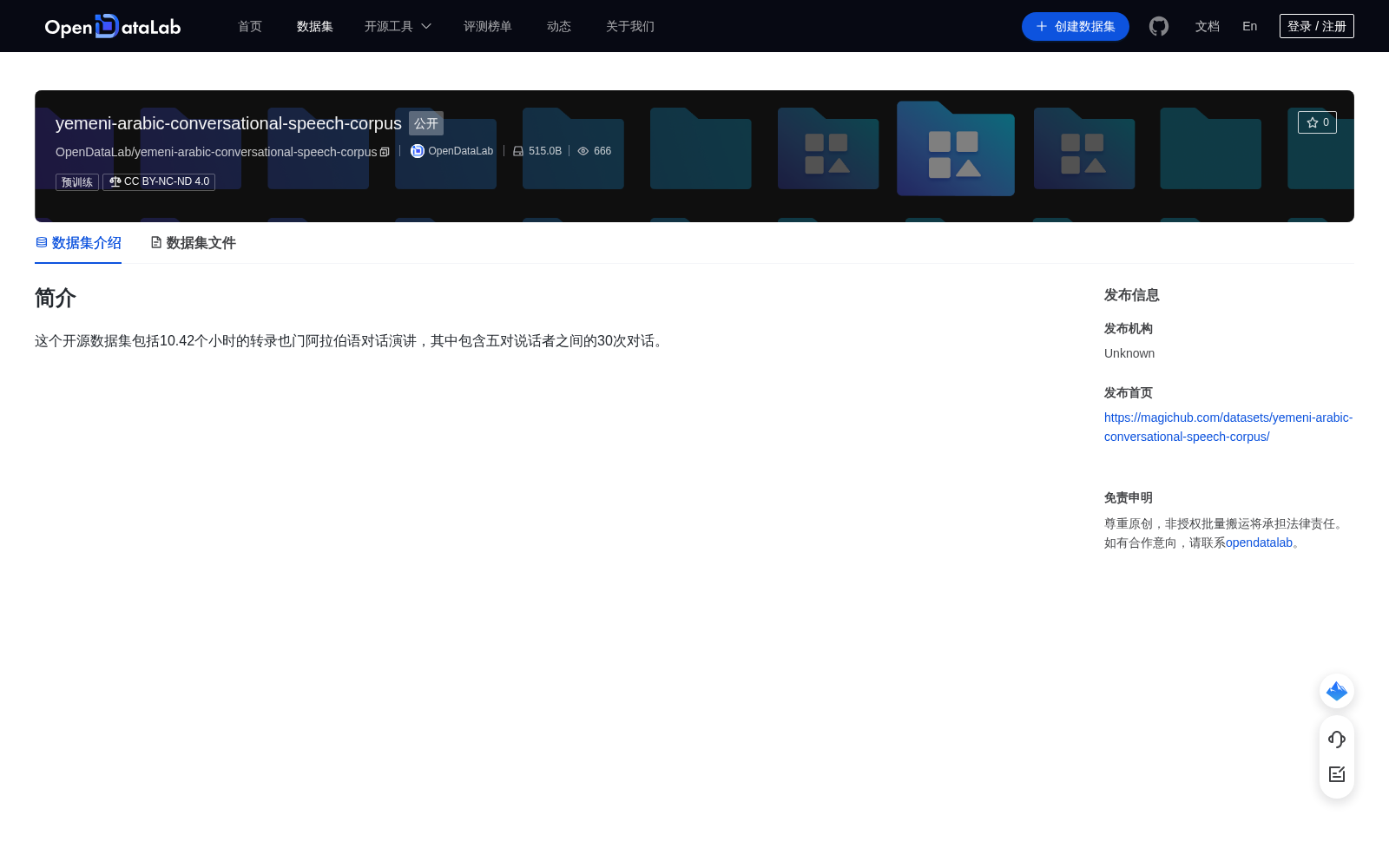This screenshot has height=868, width=1389.
Task: Click the eye views icon beside 666
Action: point(583,151)
